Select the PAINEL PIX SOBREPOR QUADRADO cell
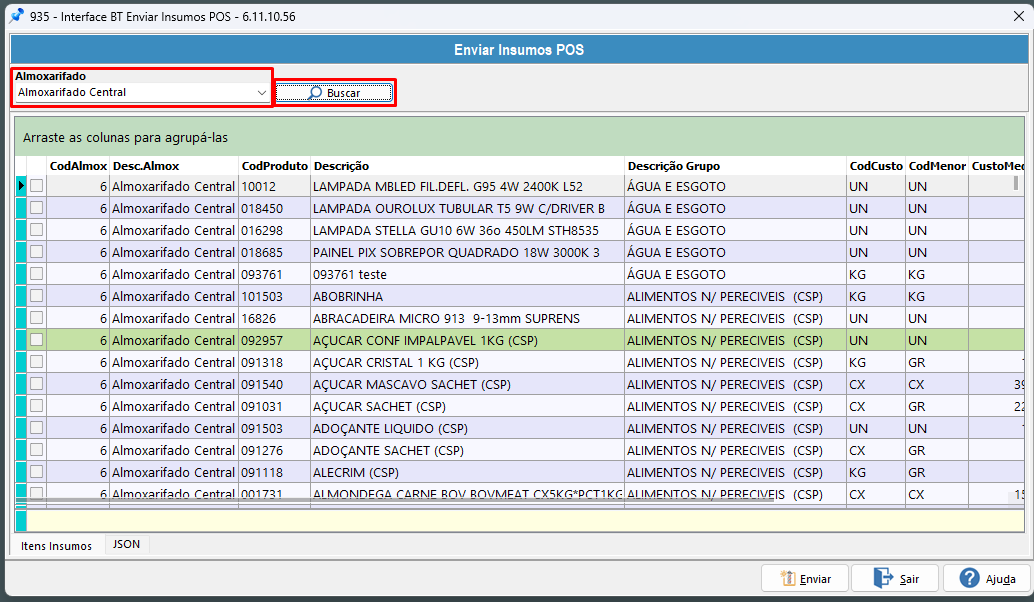The width and height of the screenshot is (1034, 602). (x=467, y=253)
